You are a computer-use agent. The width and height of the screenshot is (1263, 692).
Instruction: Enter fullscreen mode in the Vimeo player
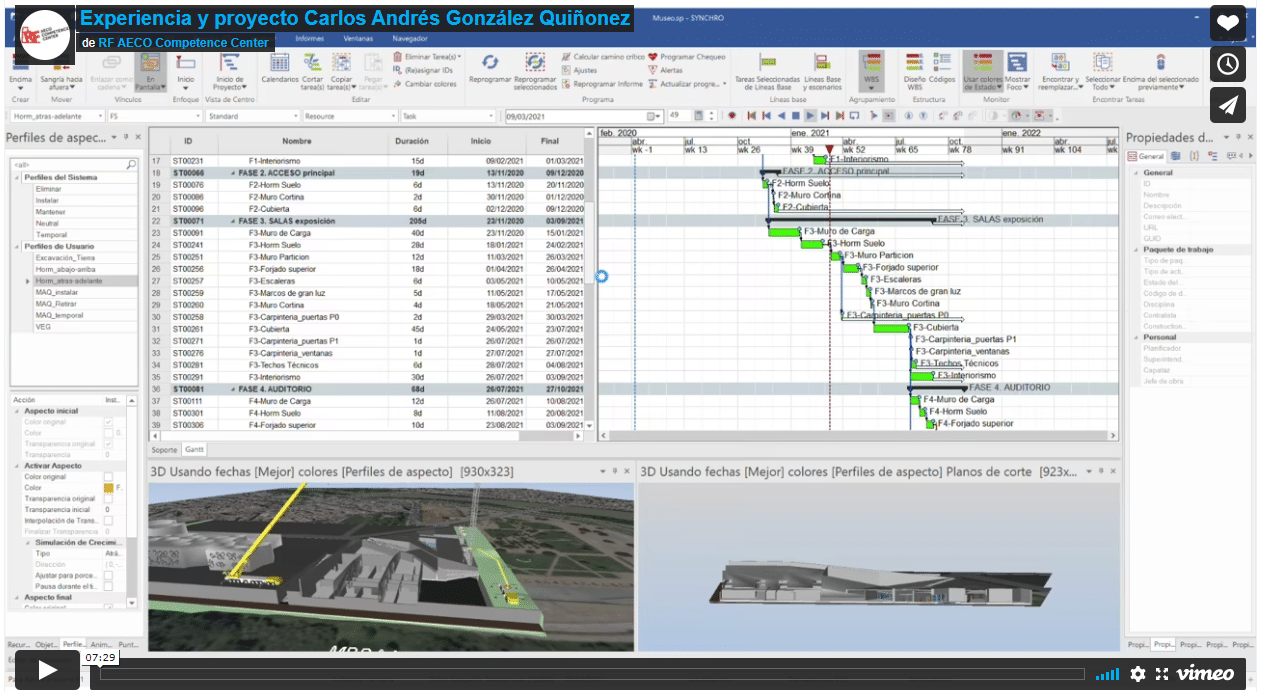(x=1162, y=674)
